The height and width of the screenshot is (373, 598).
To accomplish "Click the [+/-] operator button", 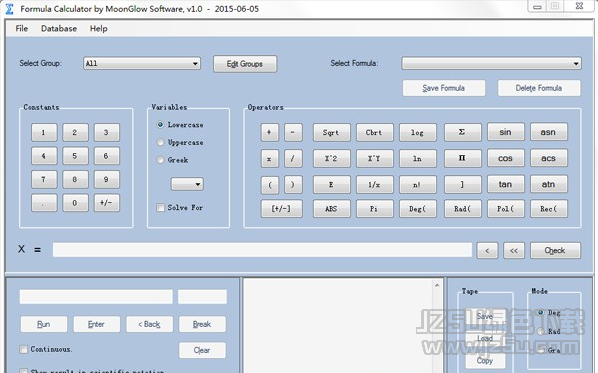I will [x=281, y=209].
